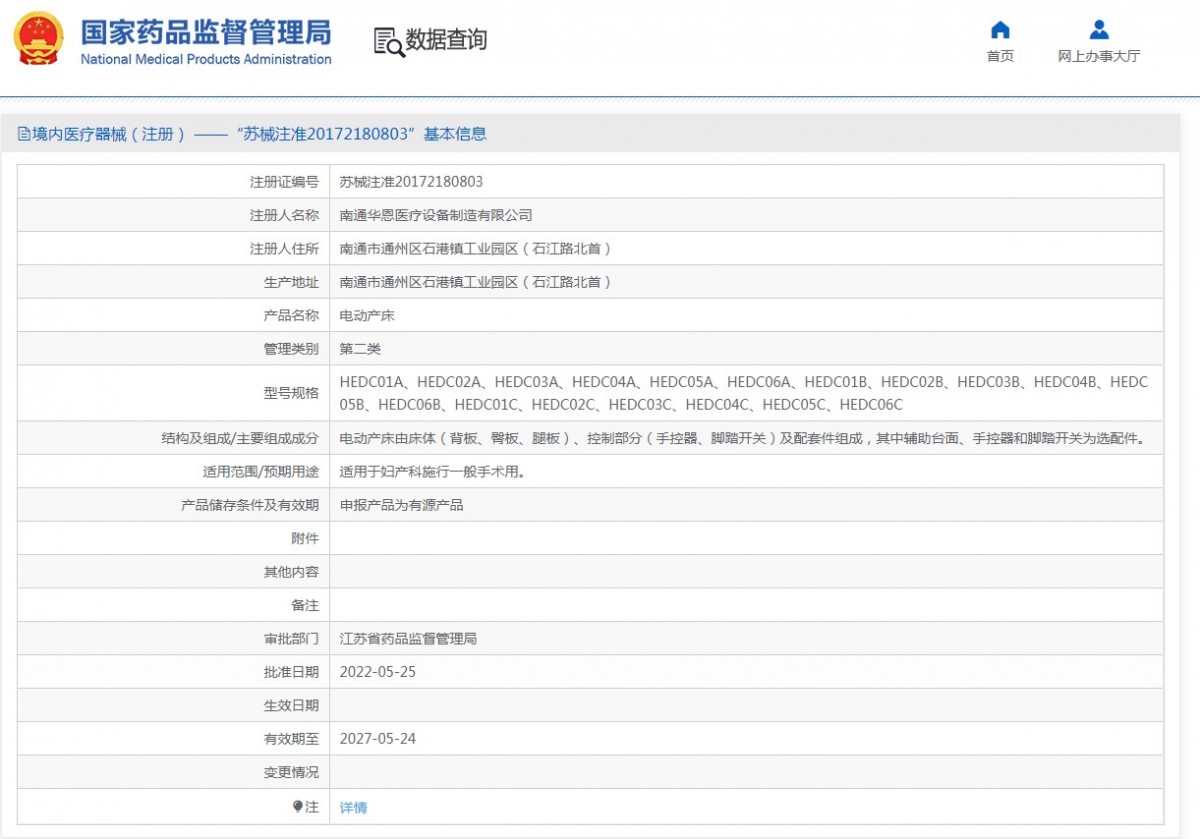Select the 生产地址 address value
Viewport: 1200px width, 839px height.
pos(476,282)
